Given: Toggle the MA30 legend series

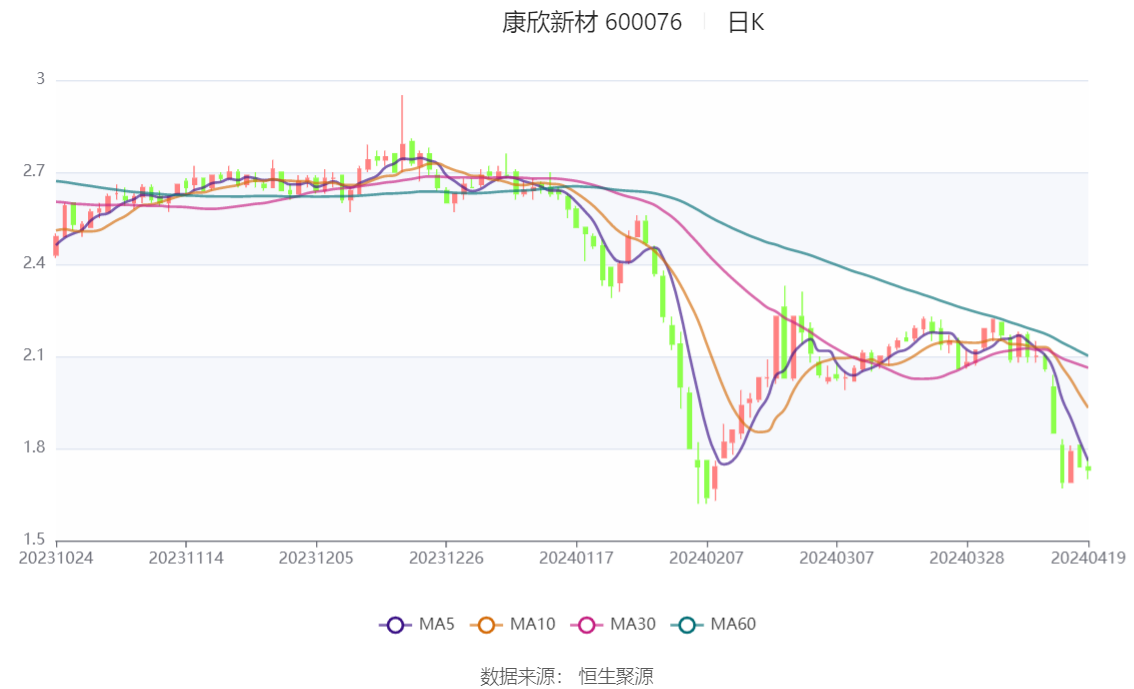Looking at the screenshot, I should pos(613,625).
